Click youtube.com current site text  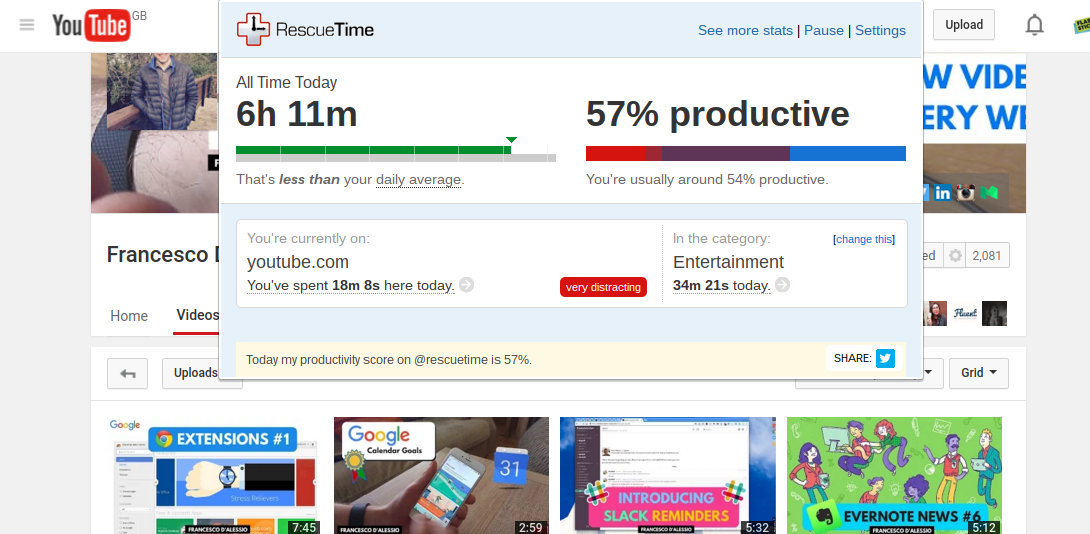point(298,262)
